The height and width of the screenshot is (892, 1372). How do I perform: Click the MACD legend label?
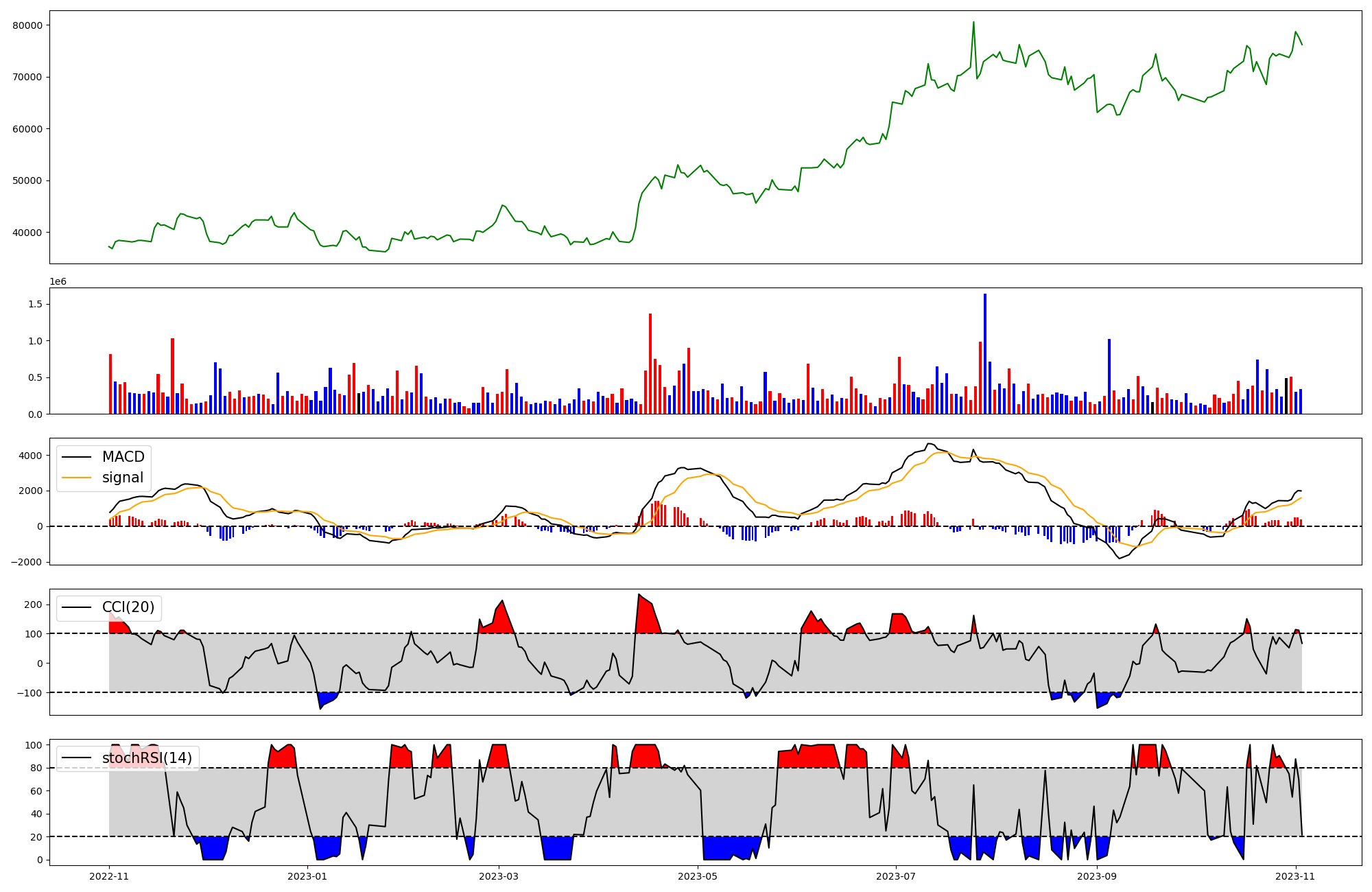click(123, 457)
